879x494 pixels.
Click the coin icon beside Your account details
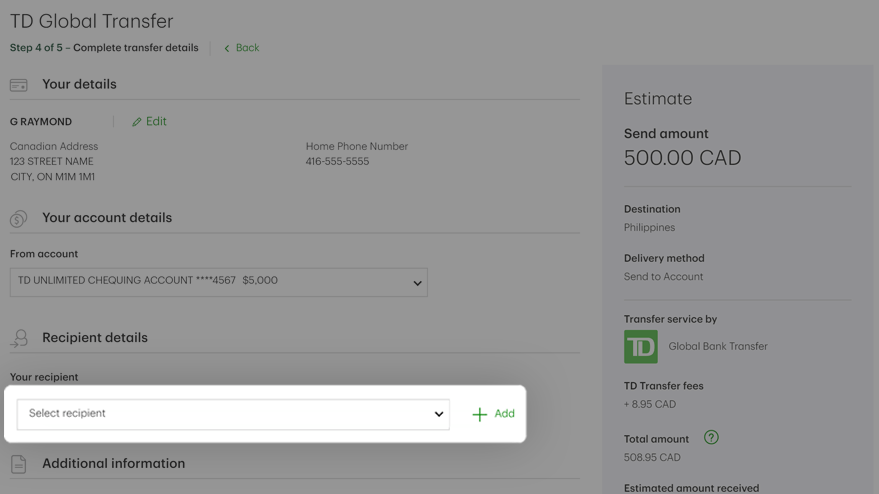pos(18,218)
